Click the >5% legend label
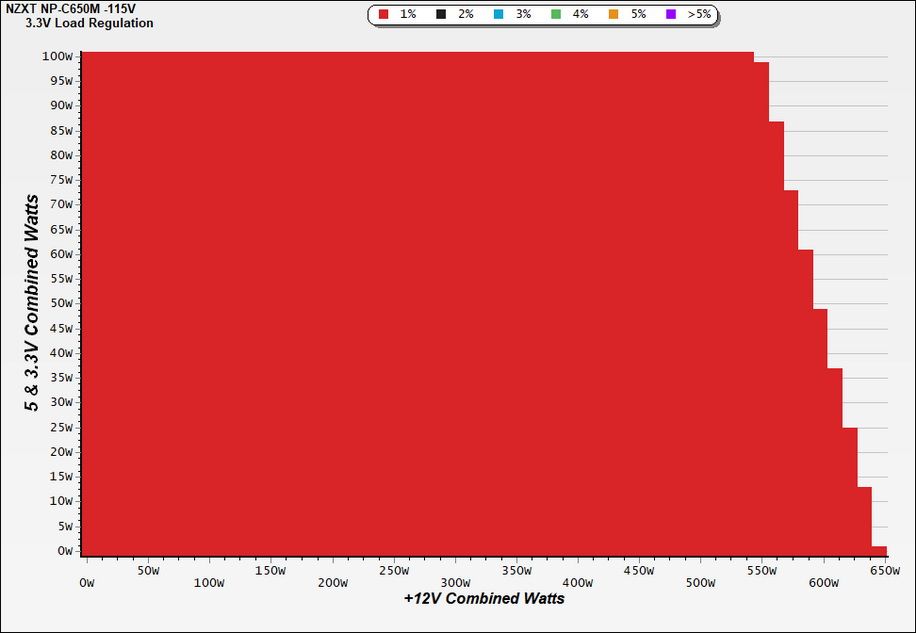 [699, 14]
